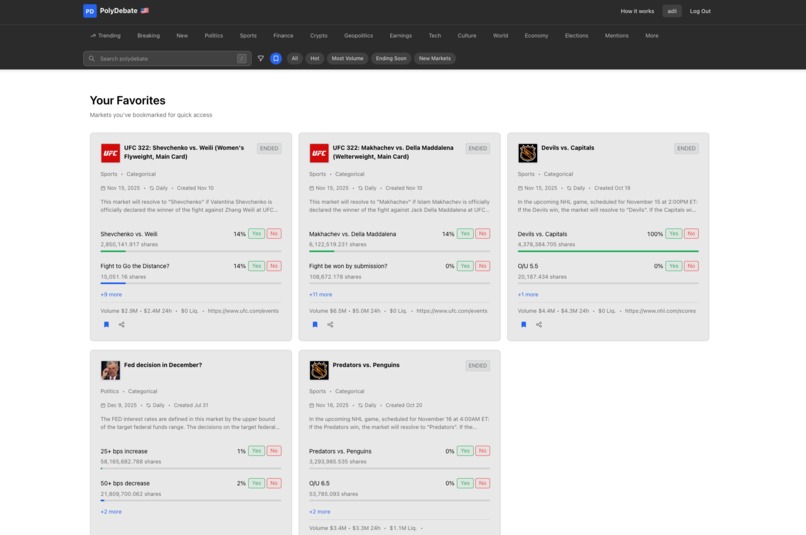Open Sports category
The image size is (806, 535).
click(x=248, y=35)
